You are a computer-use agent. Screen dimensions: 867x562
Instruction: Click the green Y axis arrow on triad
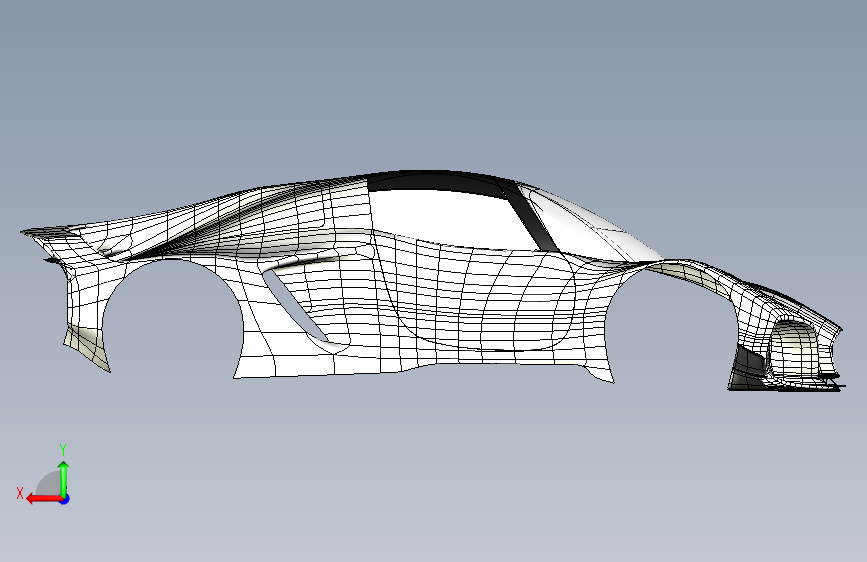(64, 479)
